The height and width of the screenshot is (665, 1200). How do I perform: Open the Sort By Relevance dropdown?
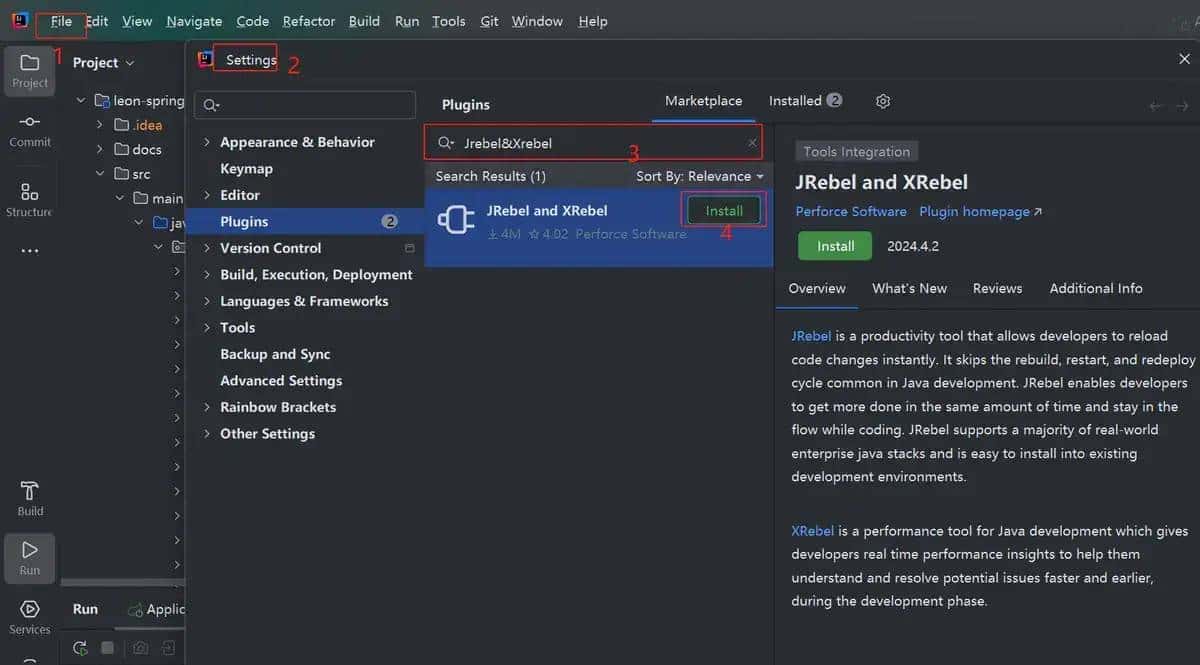point(699,176)
